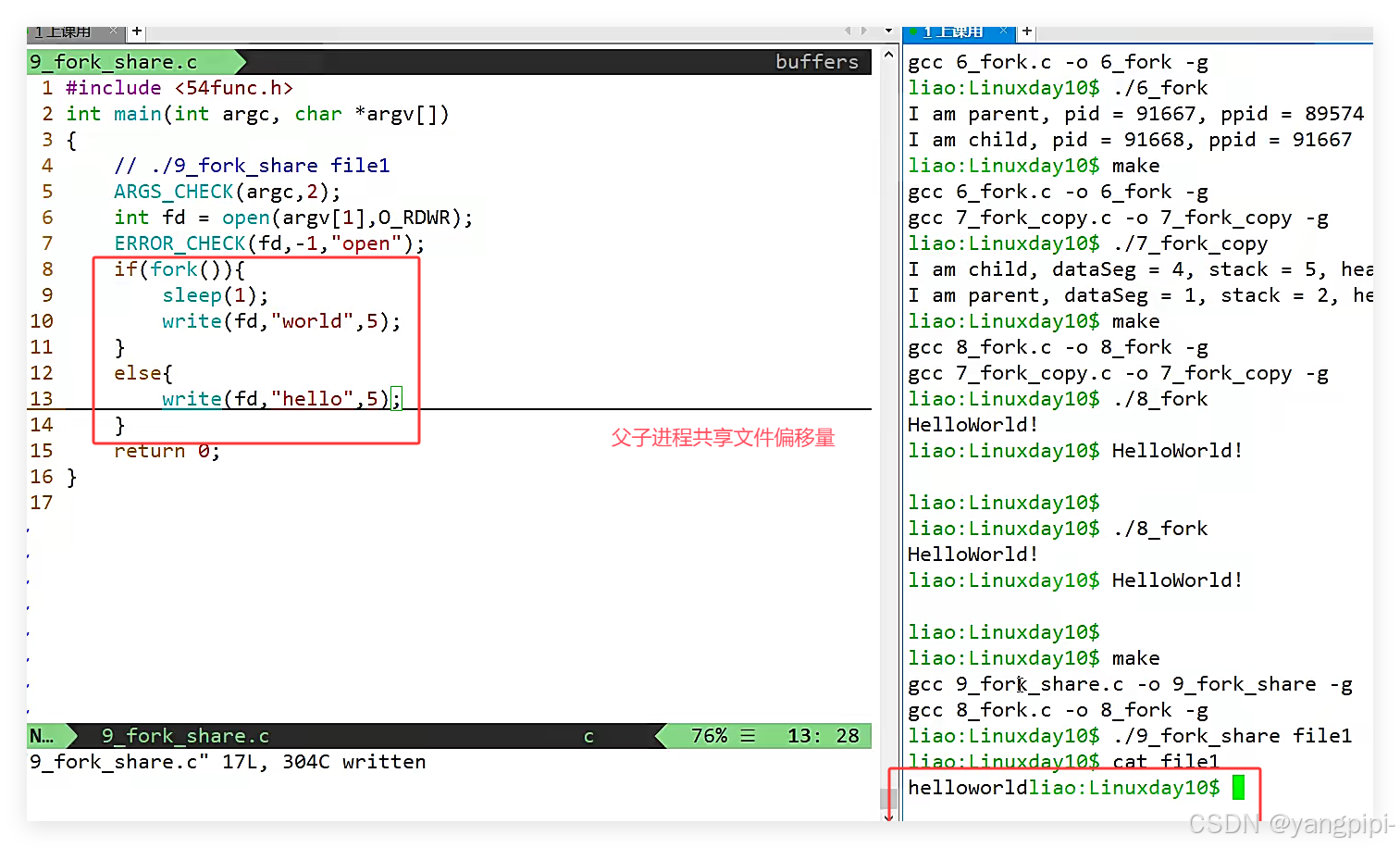Click the 'I am parent, dataSeg = 1' output line
Viewport: 1400px width, 848px height.
[1140, 295]
